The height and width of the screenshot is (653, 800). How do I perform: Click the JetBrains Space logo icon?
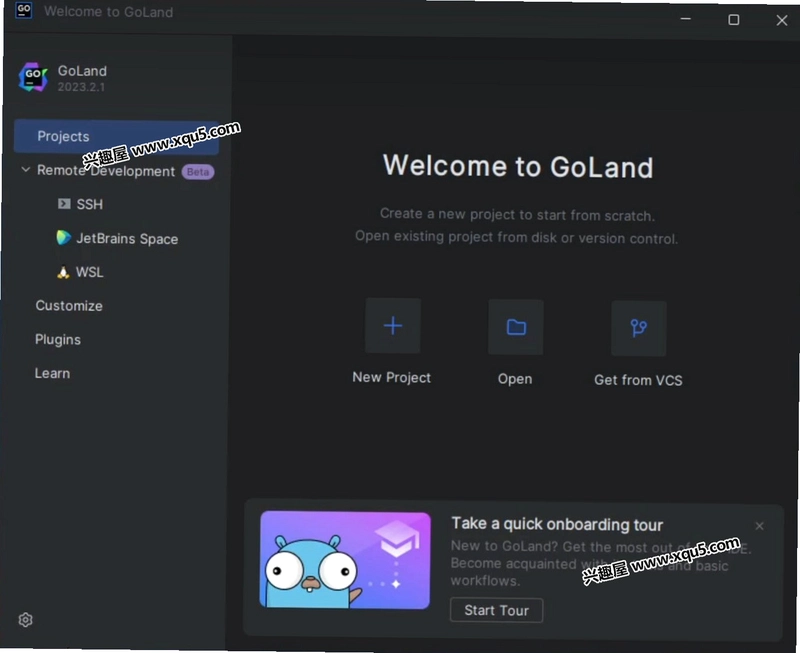pos(63,238)
